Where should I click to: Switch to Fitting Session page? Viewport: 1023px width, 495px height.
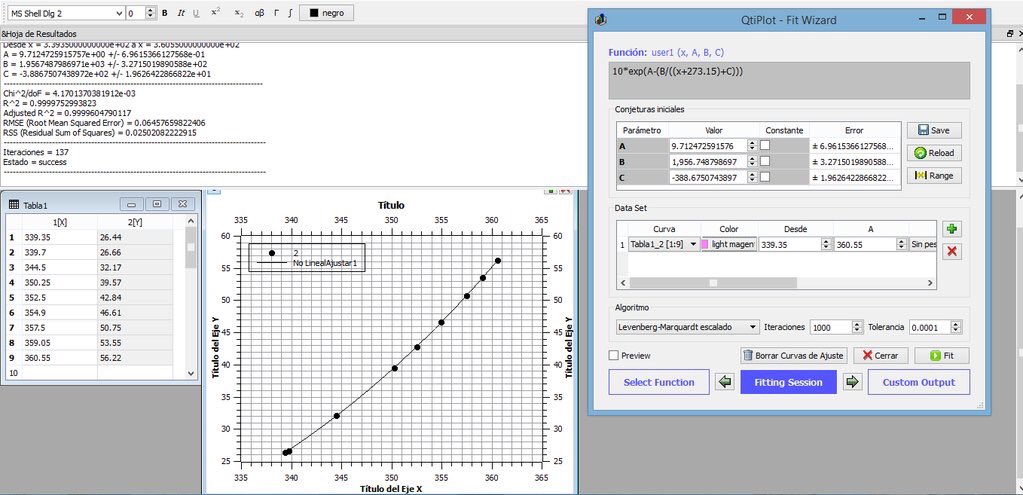788,382
